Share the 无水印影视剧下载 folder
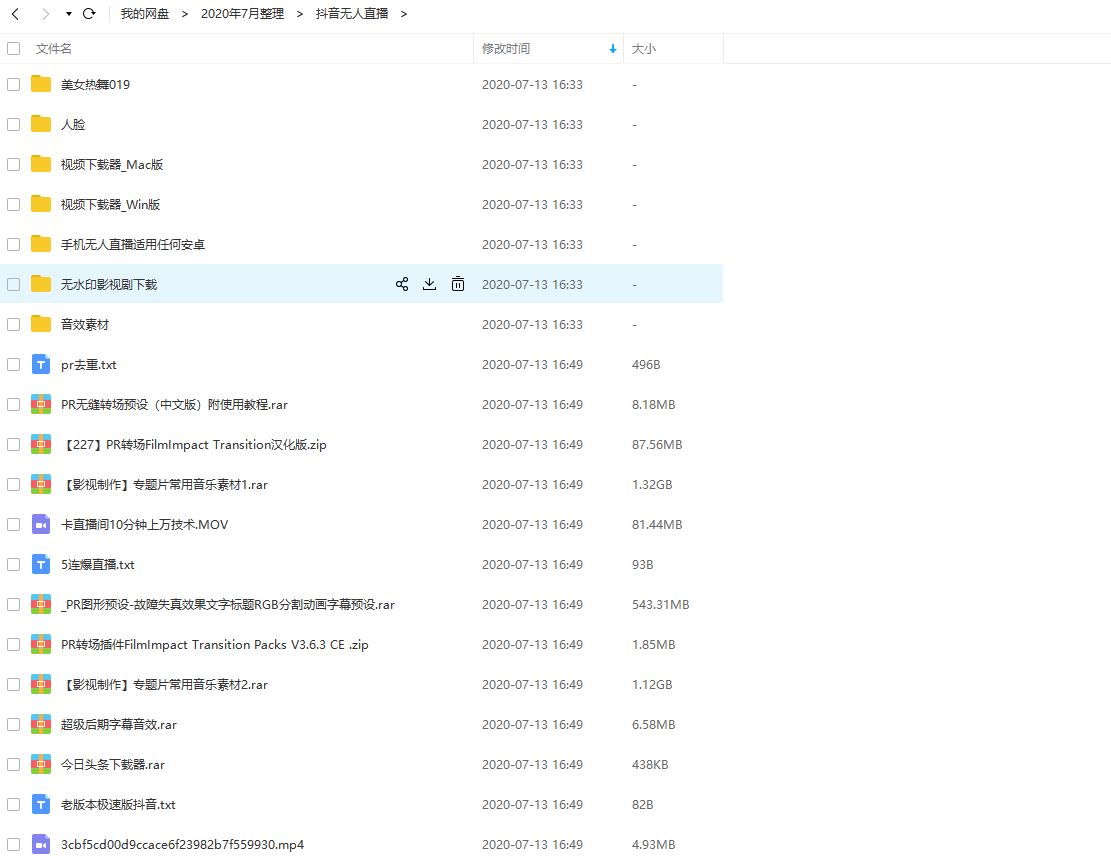Image resolution: width=1111 pixels, height=868 pixels. coord(402,284)
